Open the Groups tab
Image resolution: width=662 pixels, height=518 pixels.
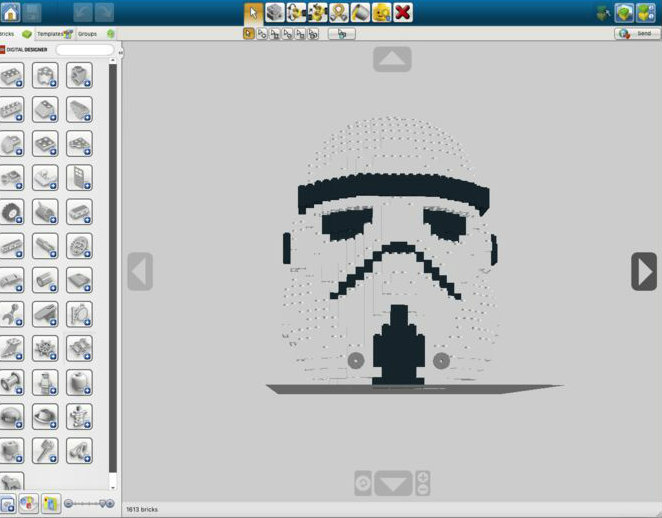click(96, 34)
